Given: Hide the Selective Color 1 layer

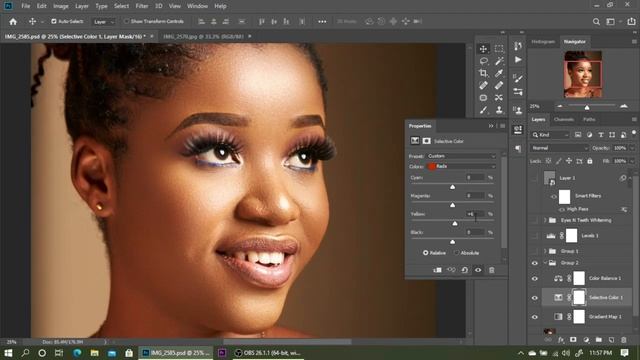Looking at the screenshot, I should click(535, 298).
